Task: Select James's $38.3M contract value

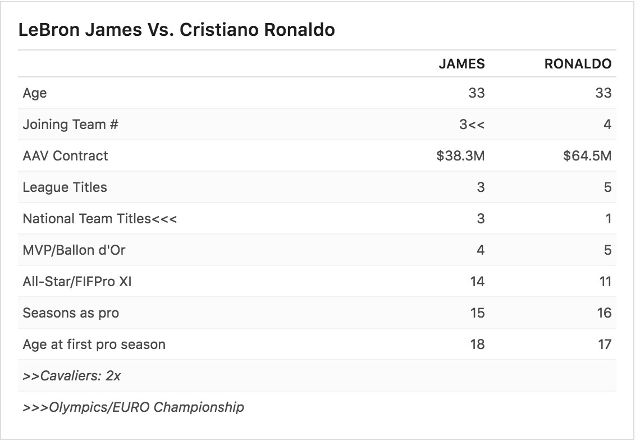Action: [460, 156]
